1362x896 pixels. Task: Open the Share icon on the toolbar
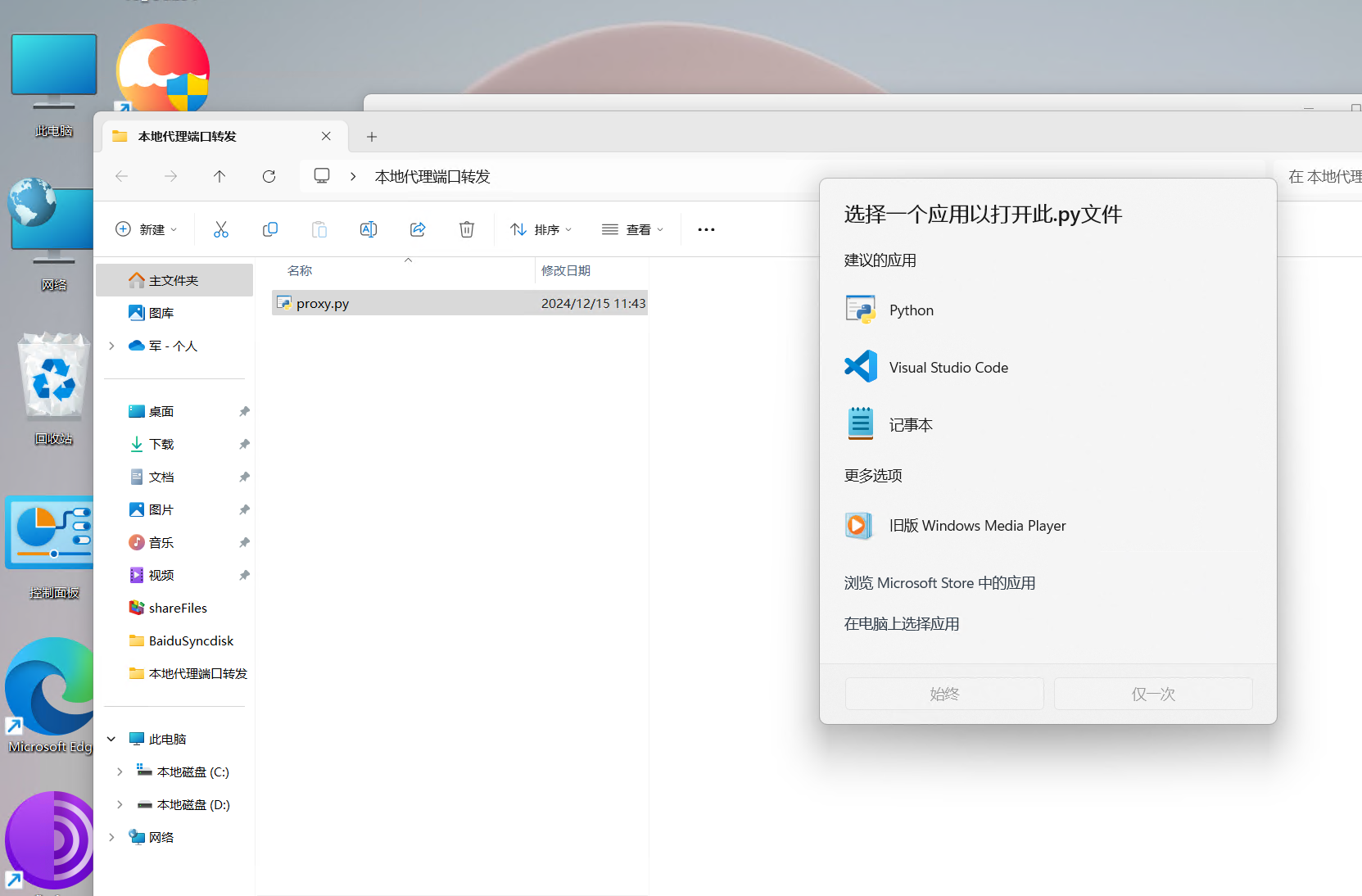coord(418,229)
